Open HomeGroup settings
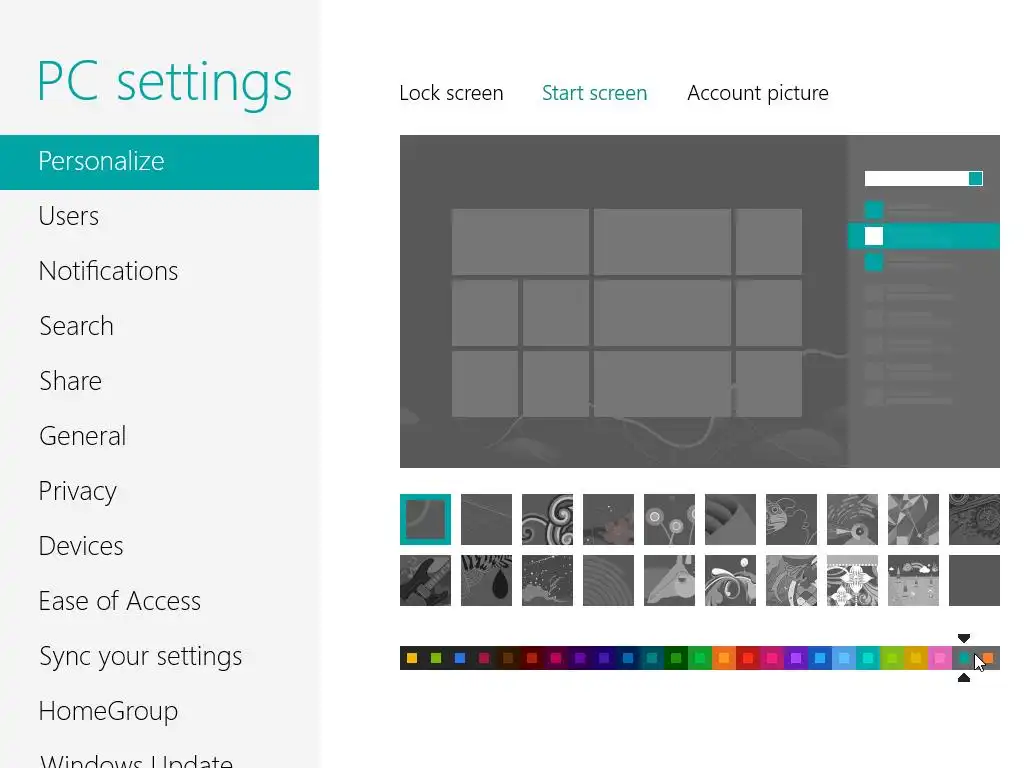 point(108,711)
